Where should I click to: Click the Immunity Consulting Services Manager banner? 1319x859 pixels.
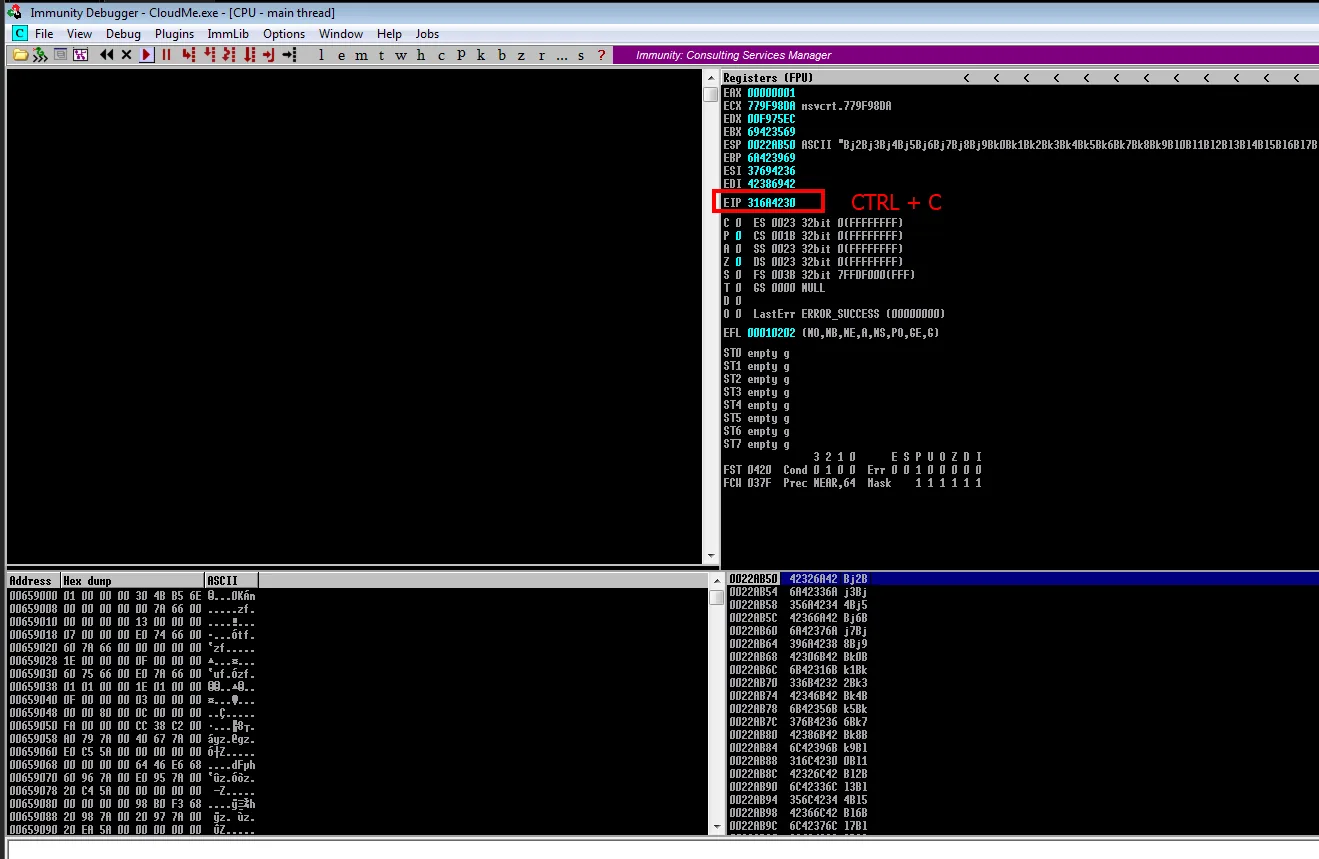point(965,55)
